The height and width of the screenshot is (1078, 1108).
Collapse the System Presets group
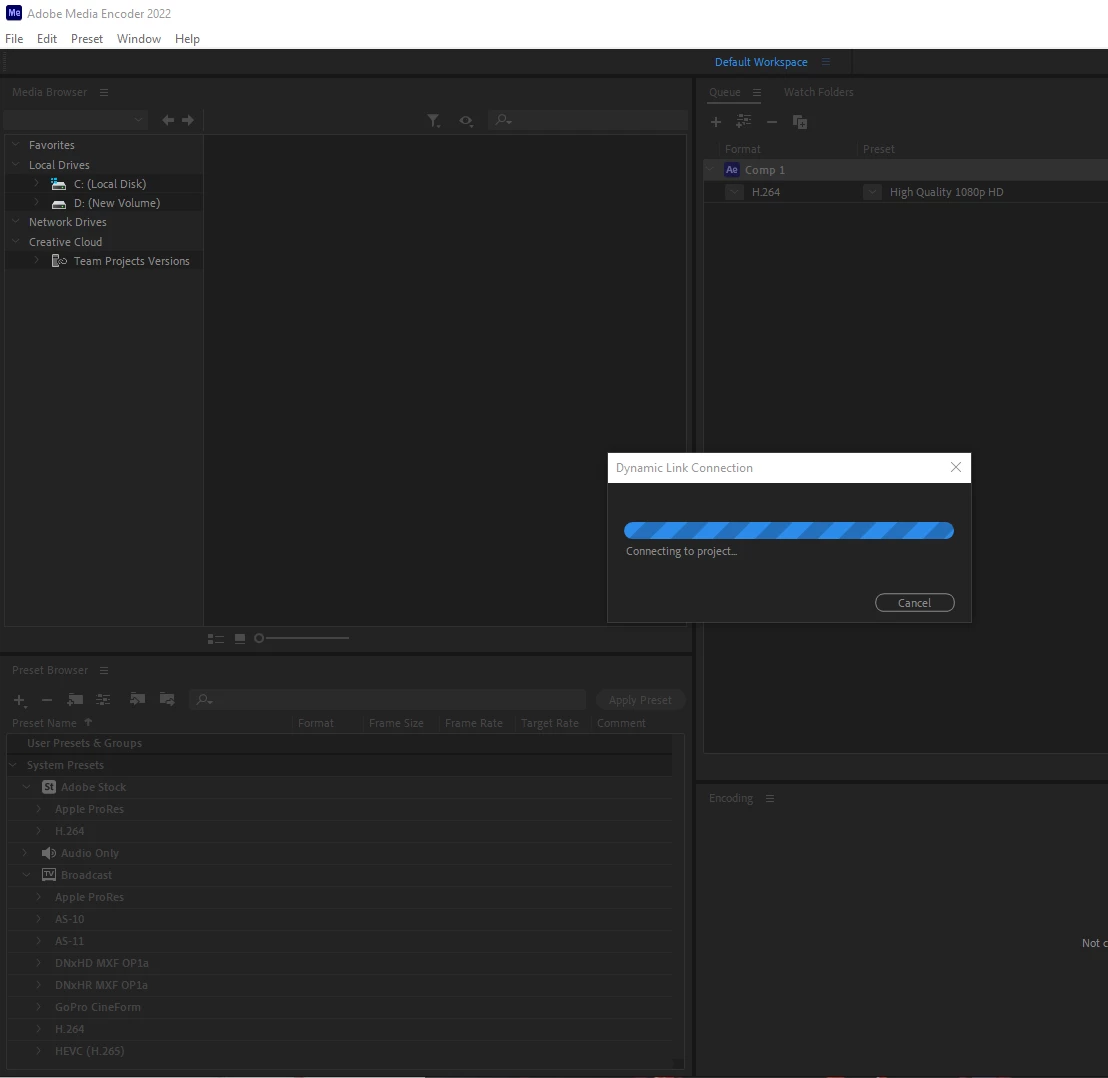click(13, 764)
